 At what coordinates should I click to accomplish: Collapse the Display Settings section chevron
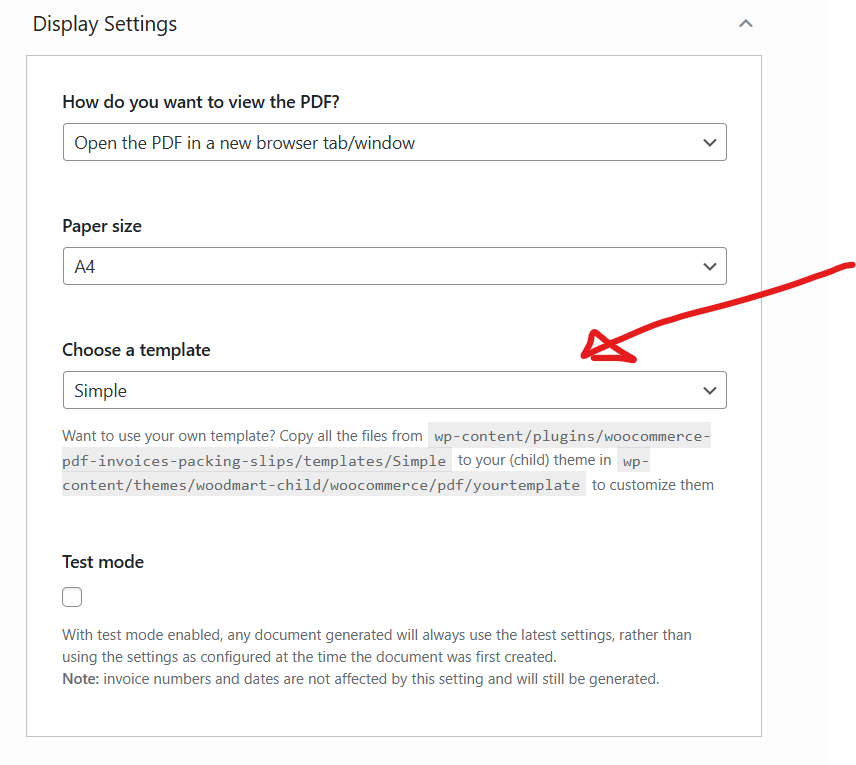[746, 23]
